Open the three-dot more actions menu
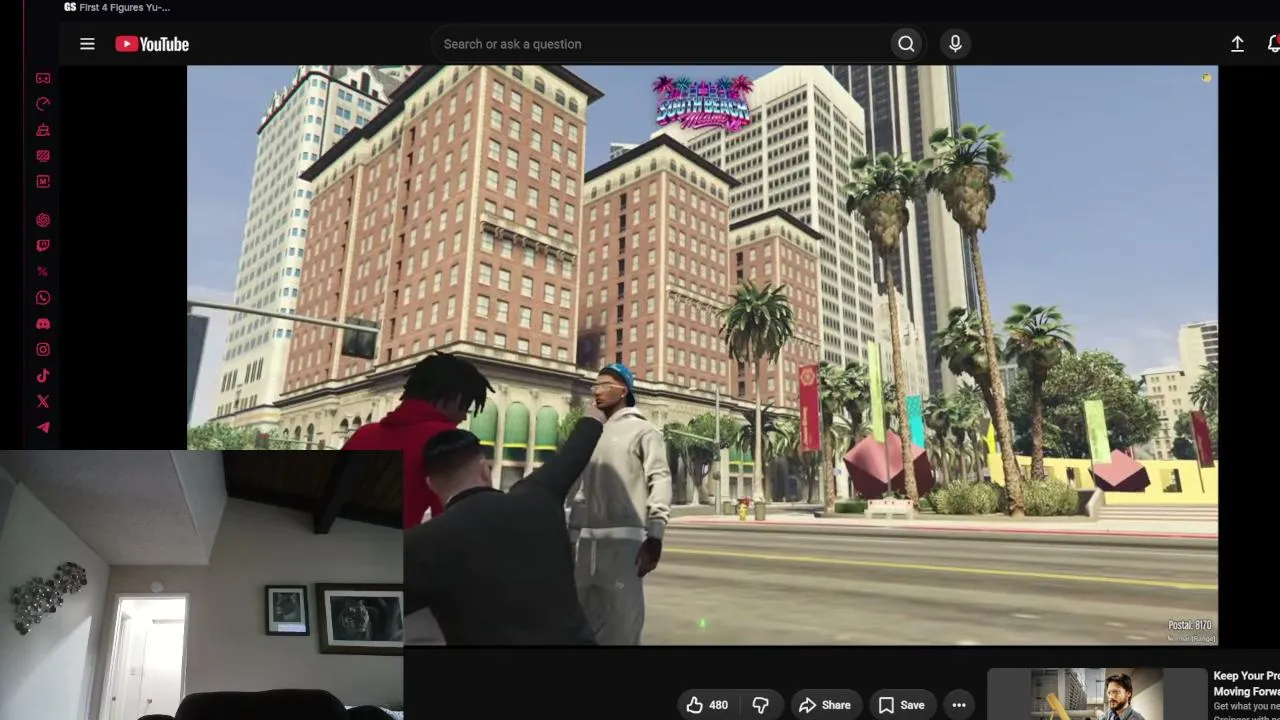Image resolution: width=1280 pixels, height=720 pixels. (959, 705)
